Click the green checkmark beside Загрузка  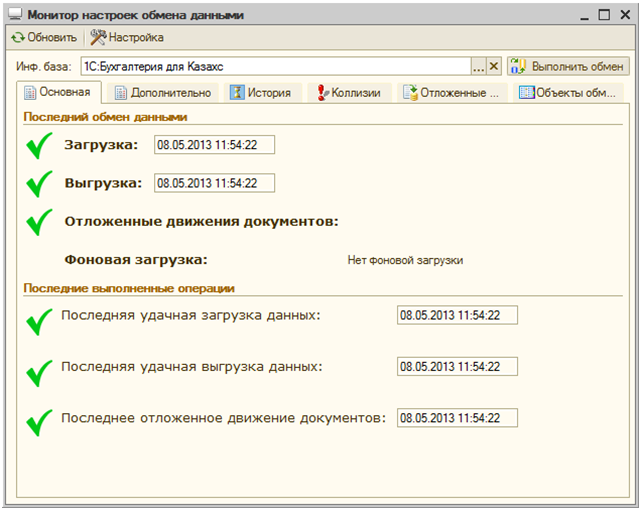click(x=38, y=146)
